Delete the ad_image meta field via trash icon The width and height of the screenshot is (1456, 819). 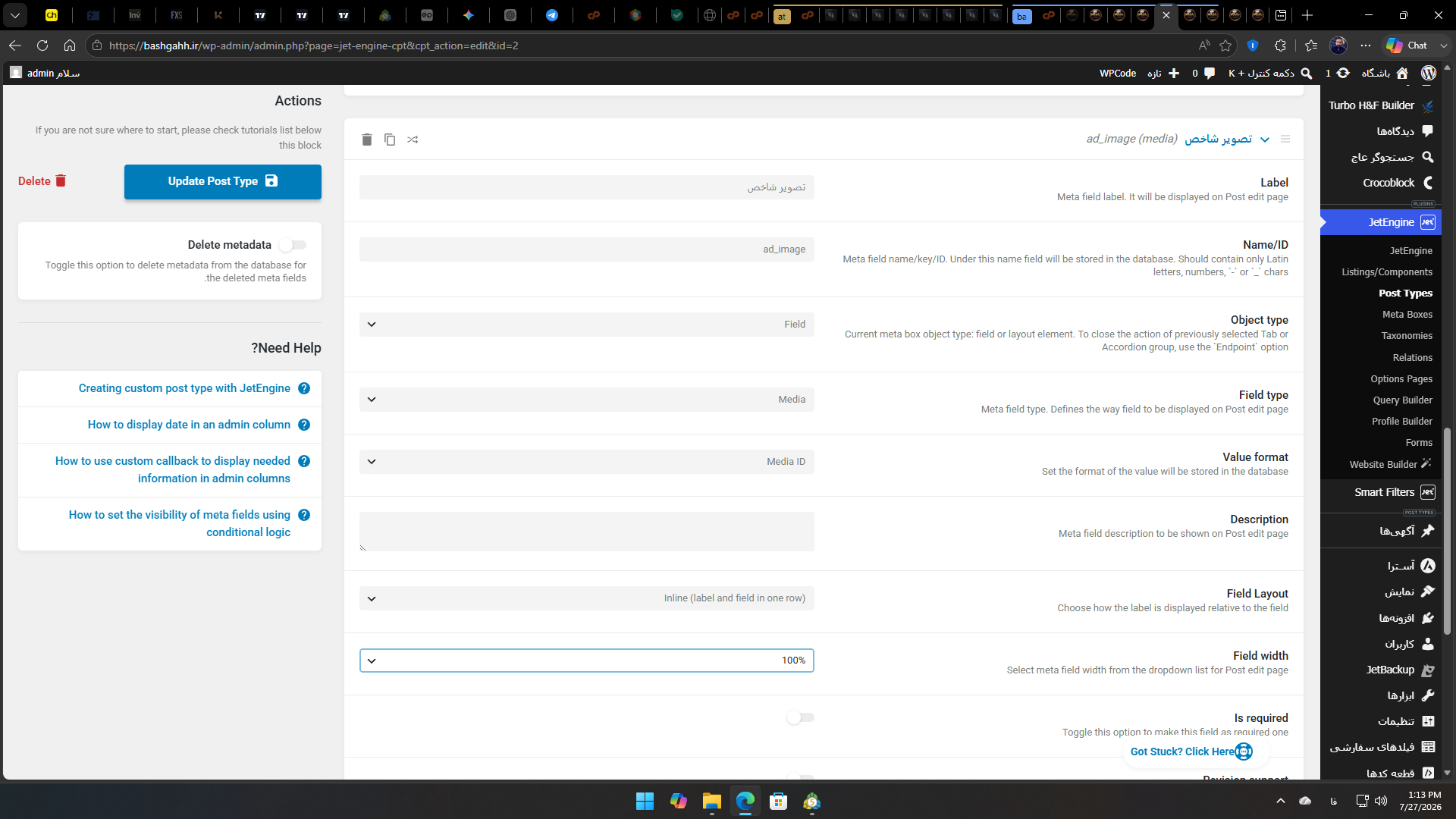pos(367,140)
